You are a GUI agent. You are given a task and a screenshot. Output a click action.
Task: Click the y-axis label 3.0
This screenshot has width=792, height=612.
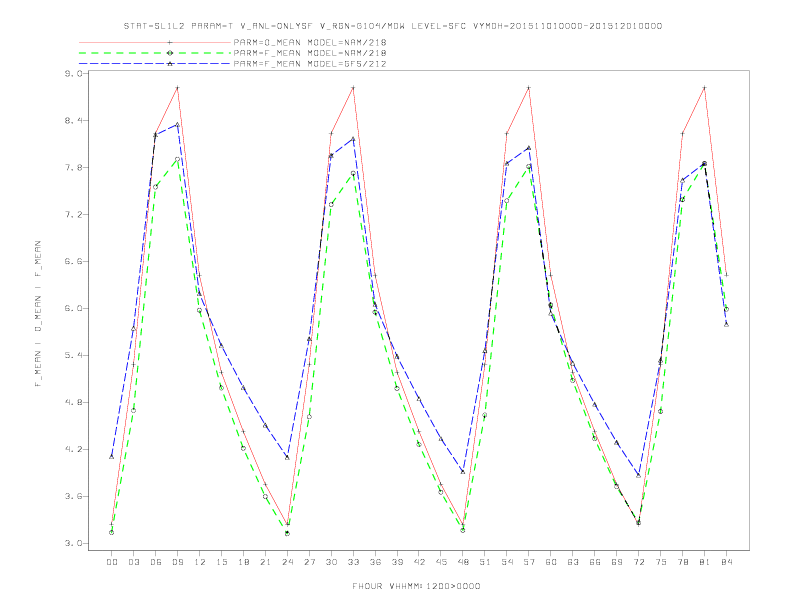(x=73, y=543)
